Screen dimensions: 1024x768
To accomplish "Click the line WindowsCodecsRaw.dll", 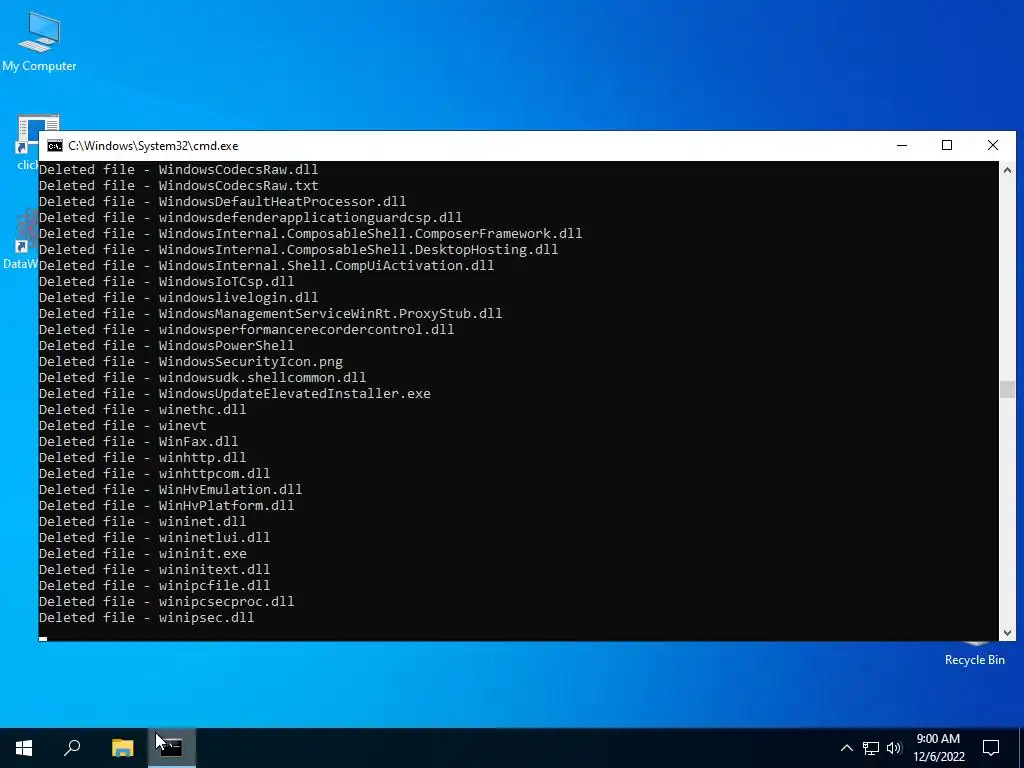I will [x=178, y=170].
